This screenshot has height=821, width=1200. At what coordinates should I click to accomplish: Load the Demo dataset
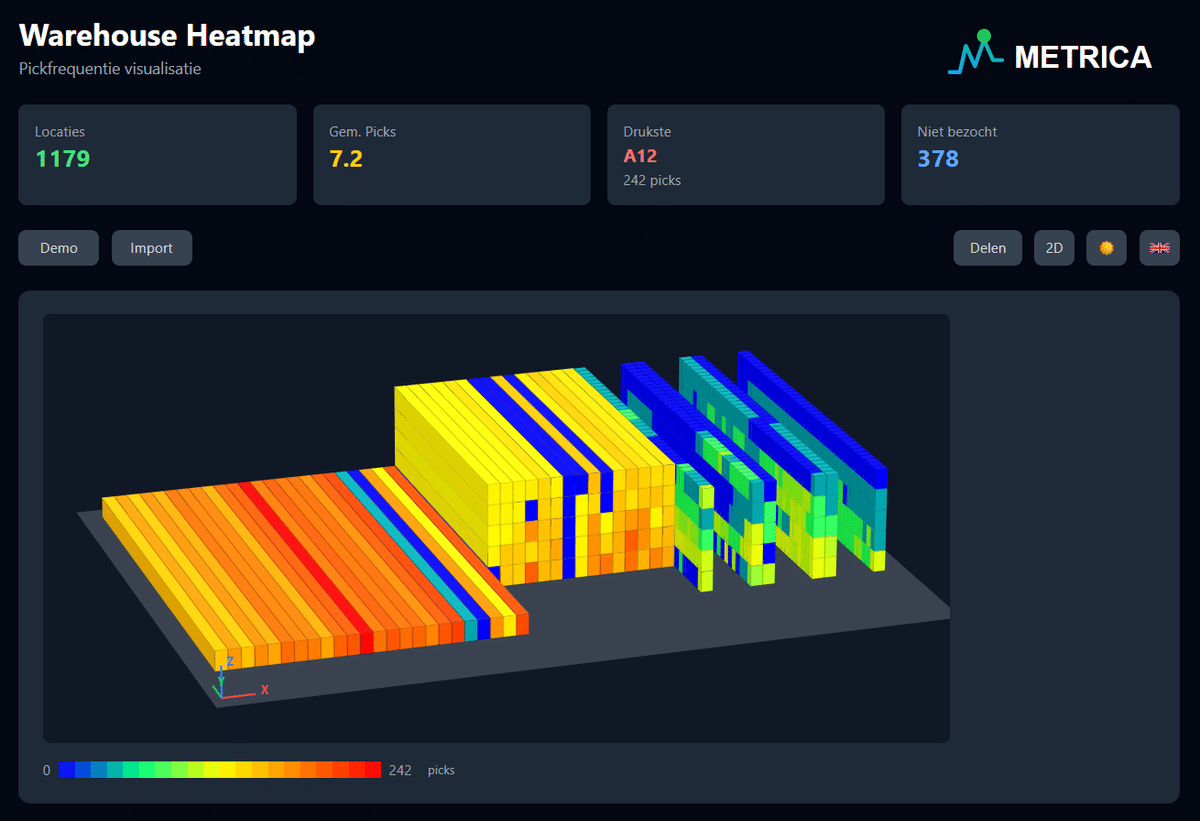59,248
